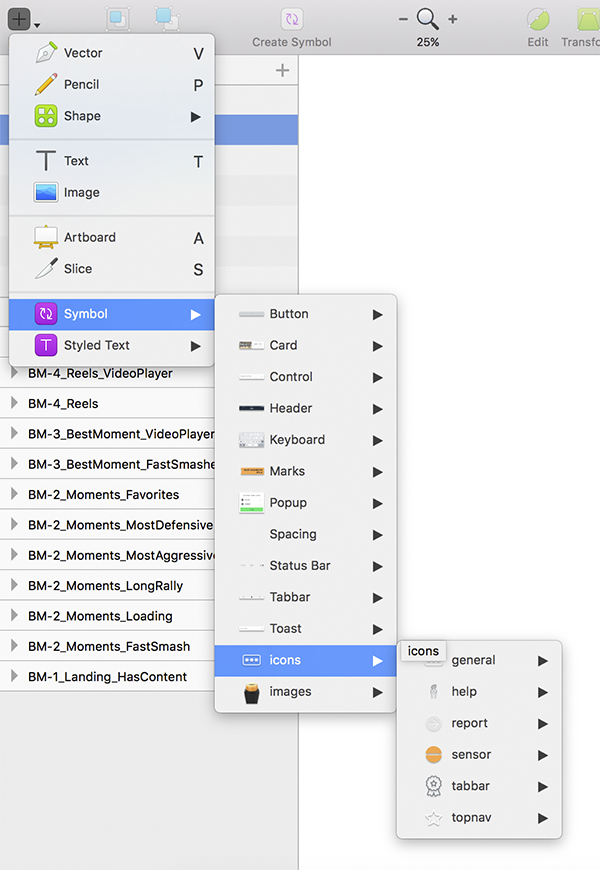Expand the BM-2_Moments_Favorites artboard

point(15,494)
